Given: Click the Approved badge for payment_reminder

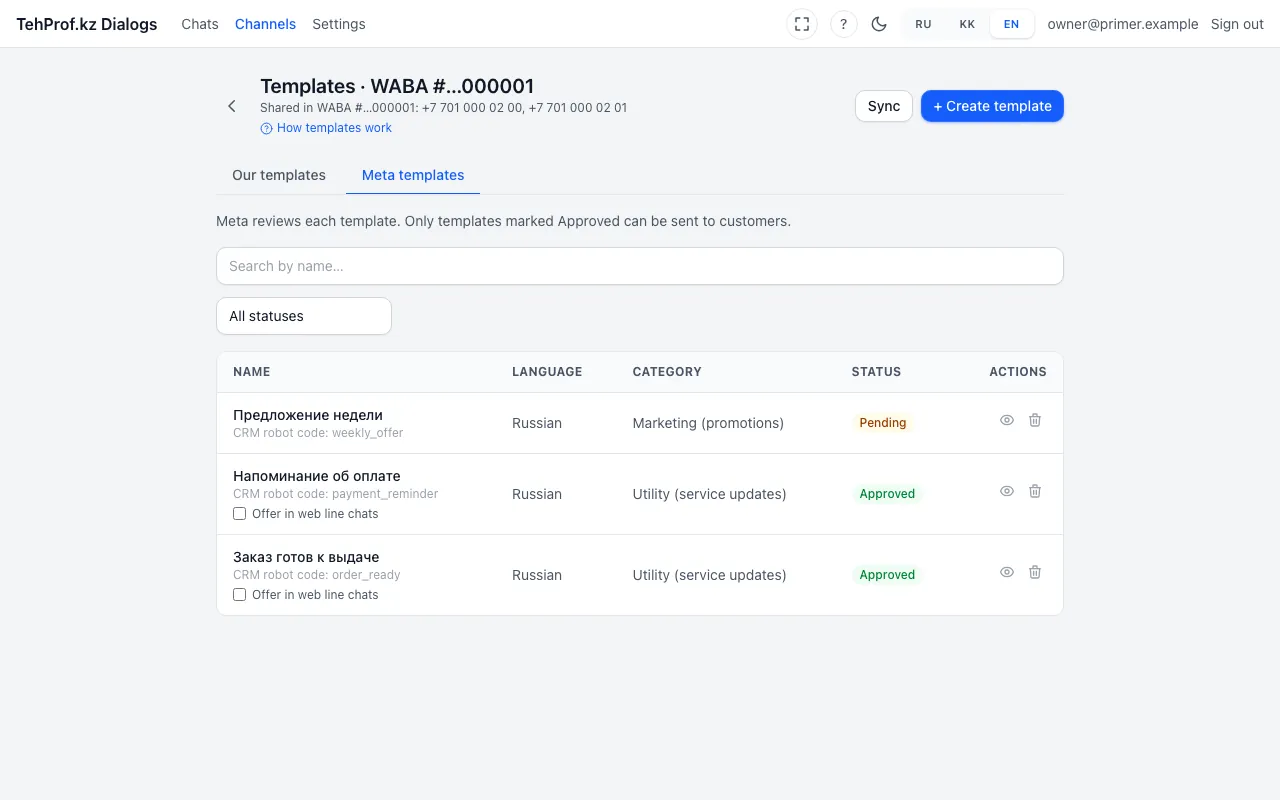Looking at the screenshot, I should pos(887,494).
